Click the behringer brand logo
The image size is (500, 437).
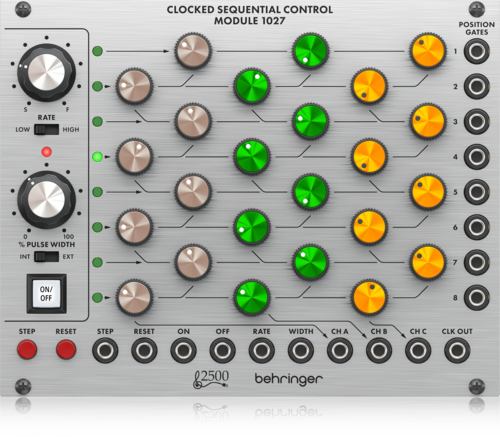(x=289, y=379)
